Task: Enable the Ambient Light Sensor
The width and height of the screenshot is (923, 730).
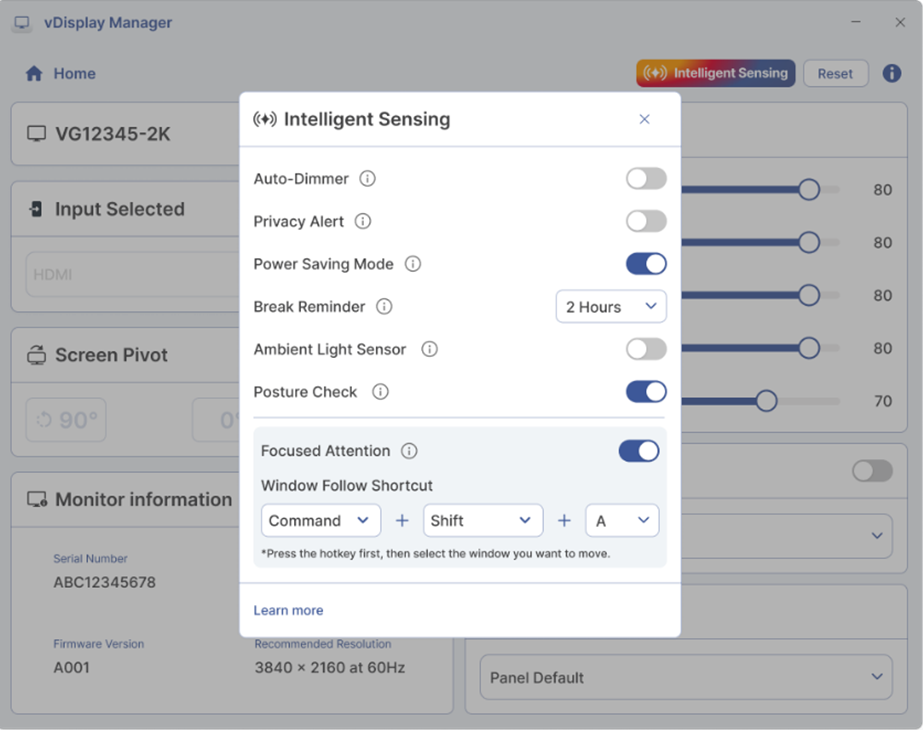Action: (x=645, y=348)
